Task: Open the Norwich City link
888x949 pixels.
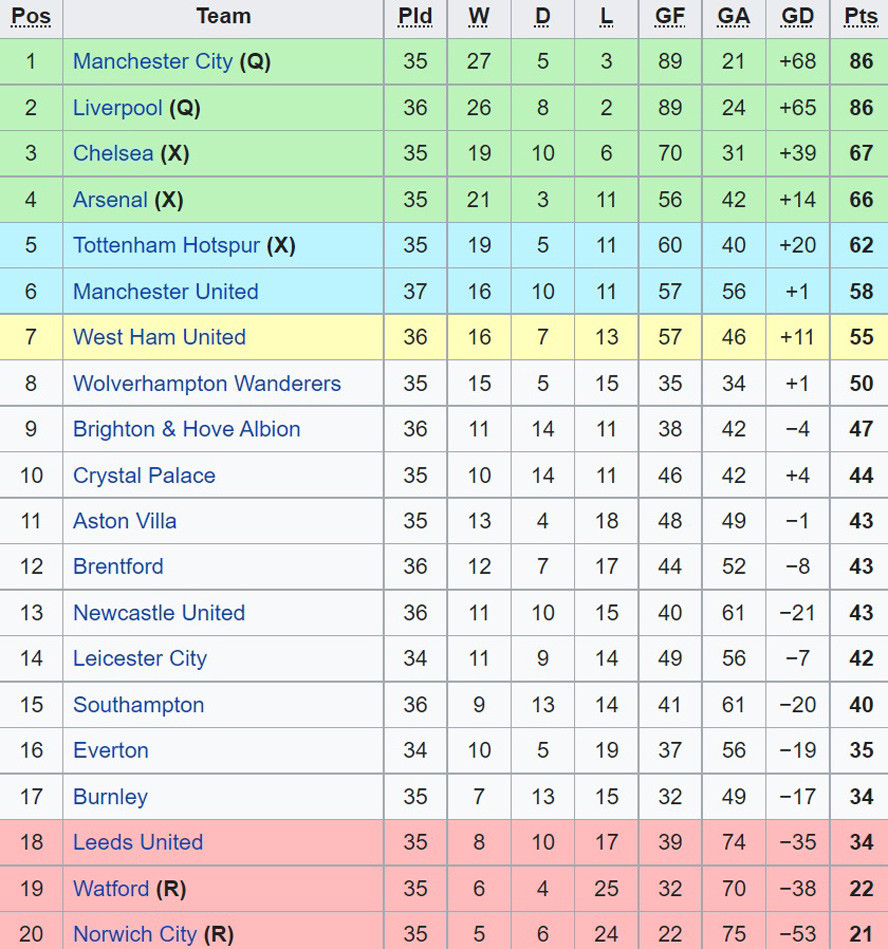Action: [134, 935]
